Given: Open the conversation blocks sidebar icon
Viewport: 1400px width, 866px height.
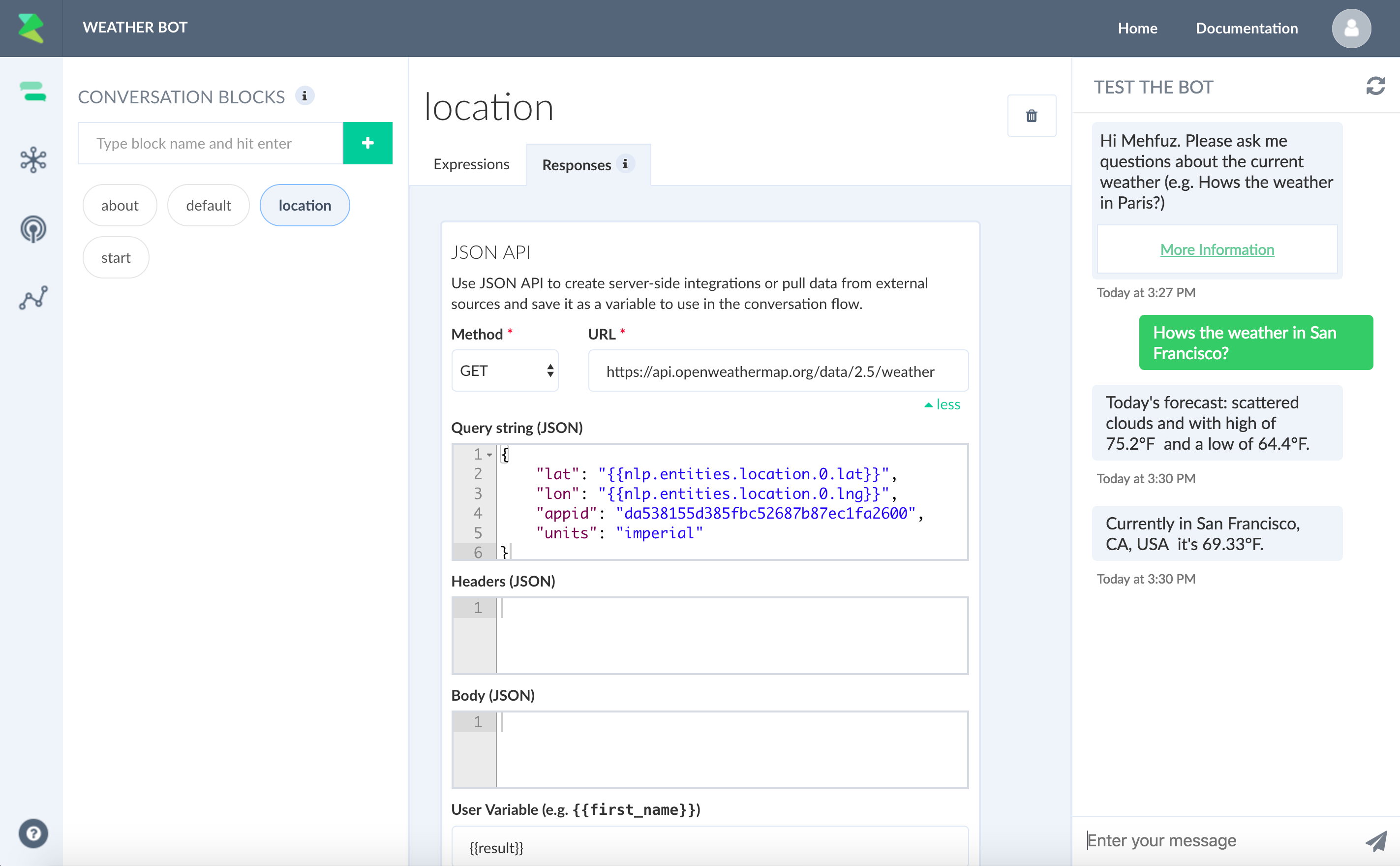Looking at the screenshot, I should (x=32, y=92).
